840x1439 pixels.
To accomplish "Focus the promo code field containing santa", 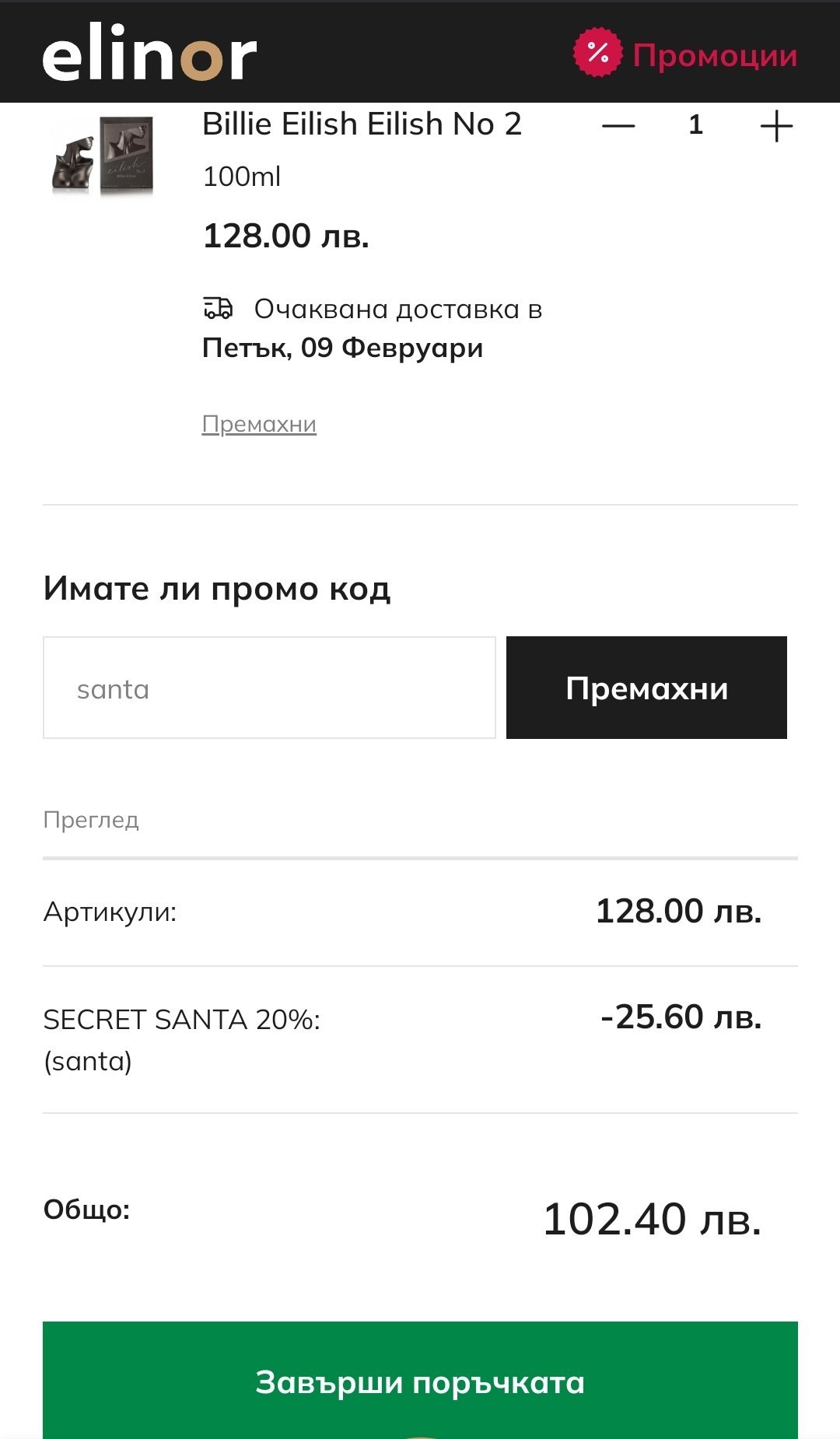I will point(269,688).
